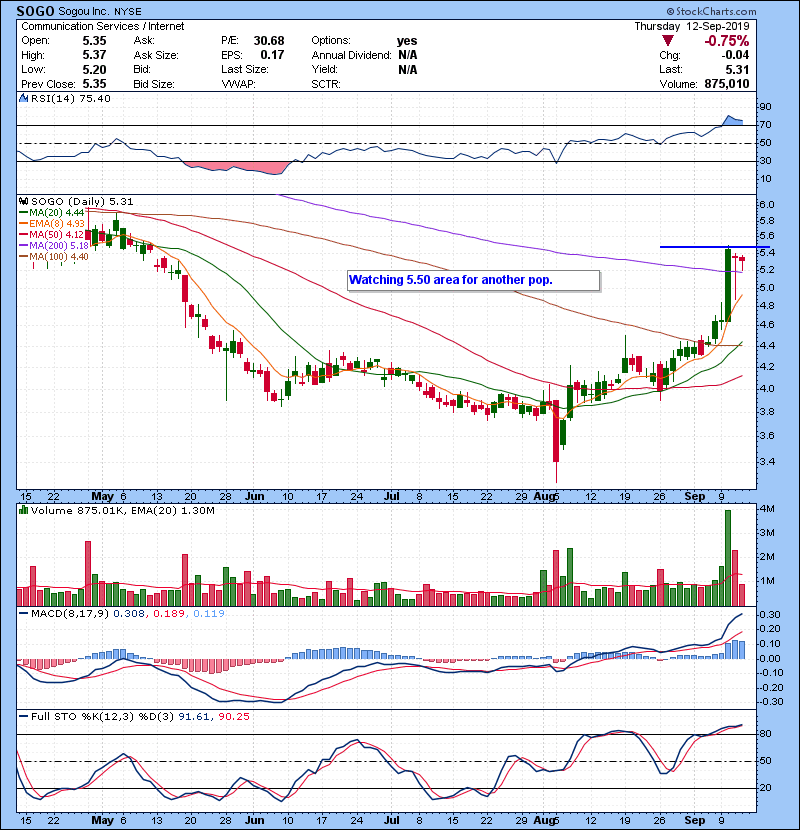This screenshot has width=800, height=830.
Task: Select the Low value 5.20
Action: click(x=94, y=69)
